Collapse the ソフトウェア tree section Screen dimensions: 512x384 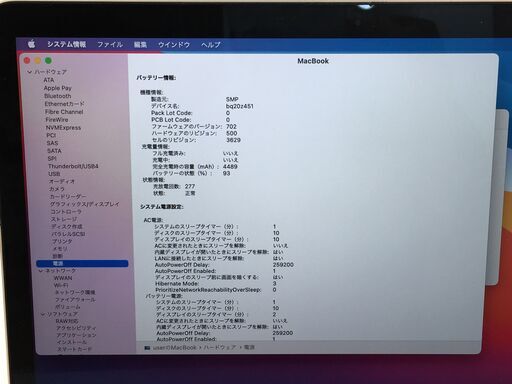click(x=43, y=314)
